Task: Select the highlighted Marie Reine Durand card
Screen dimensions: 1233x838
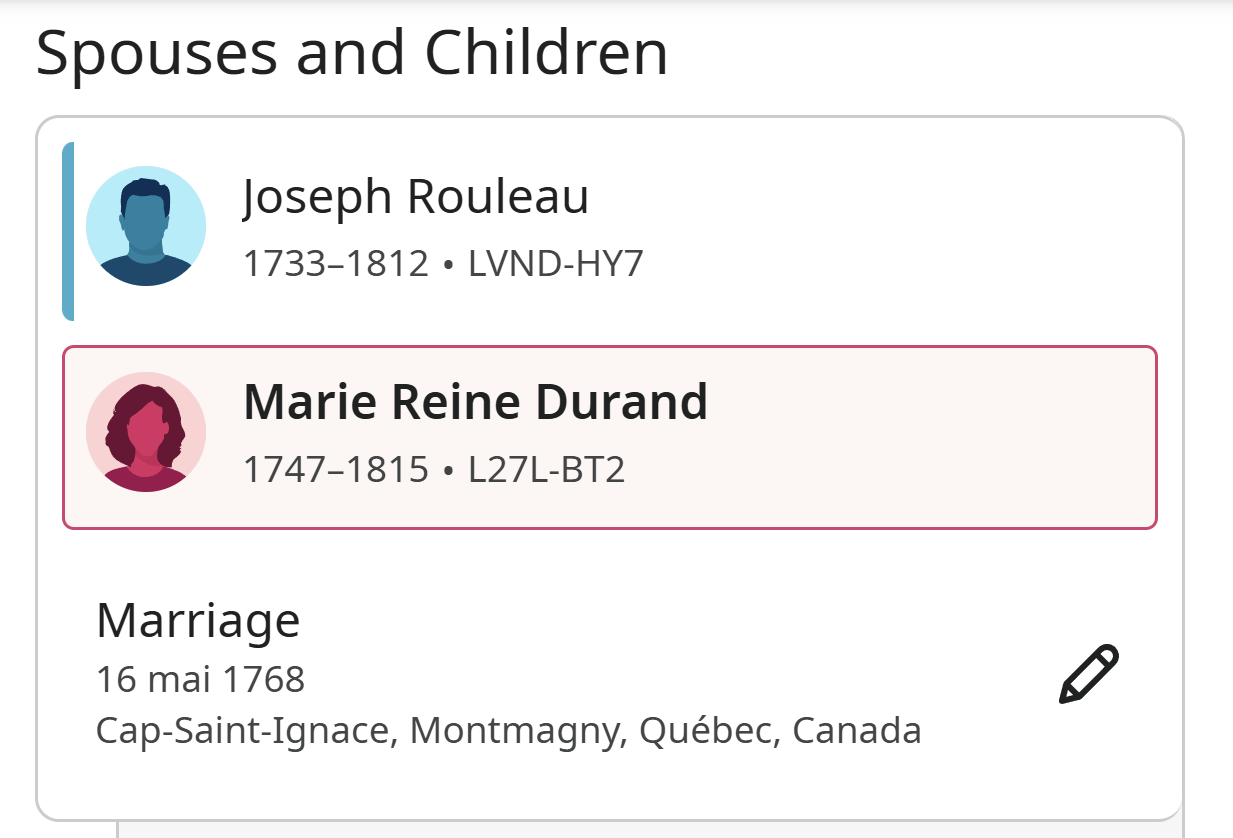Action: 610,437
